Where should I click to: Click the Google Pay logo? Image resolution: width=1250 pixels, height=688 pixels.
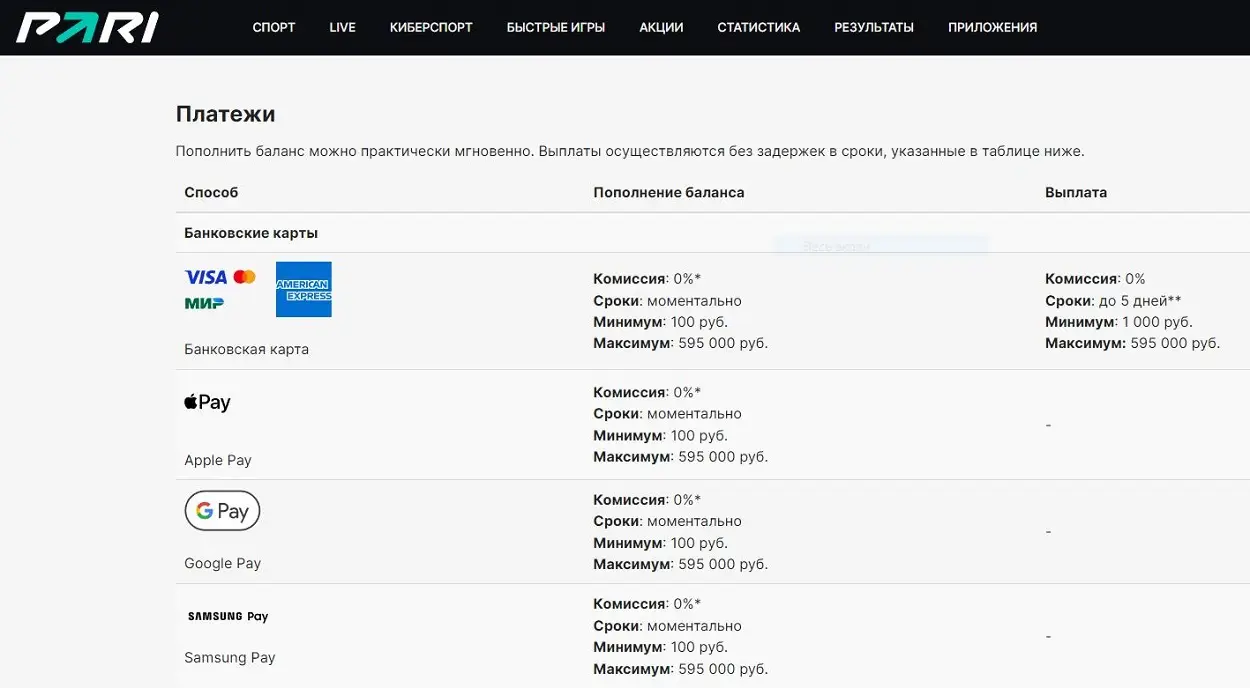(x=222, y=511)
